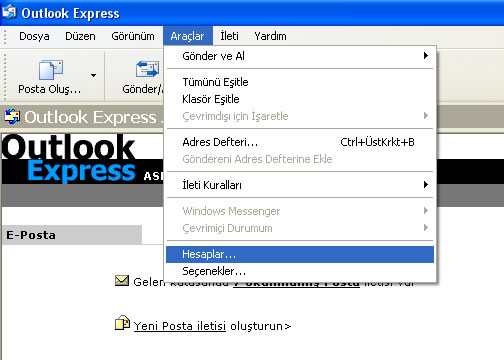Open the Dosya menu

click(x=34, y=36)
